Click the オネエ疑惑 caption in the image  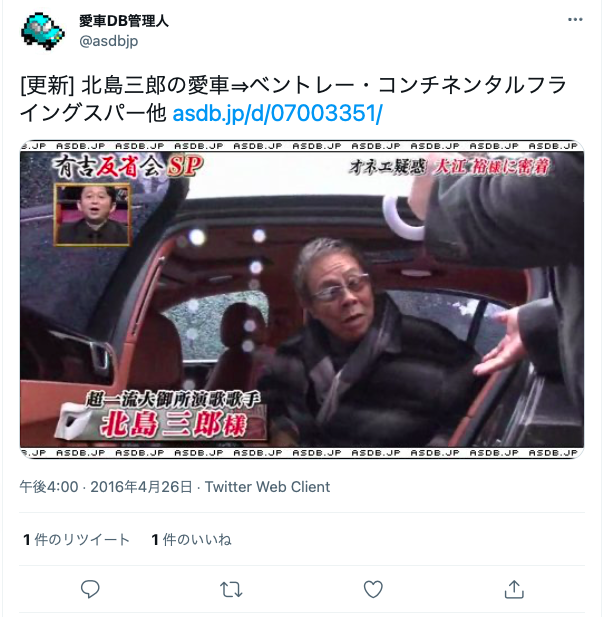(387, 167)
